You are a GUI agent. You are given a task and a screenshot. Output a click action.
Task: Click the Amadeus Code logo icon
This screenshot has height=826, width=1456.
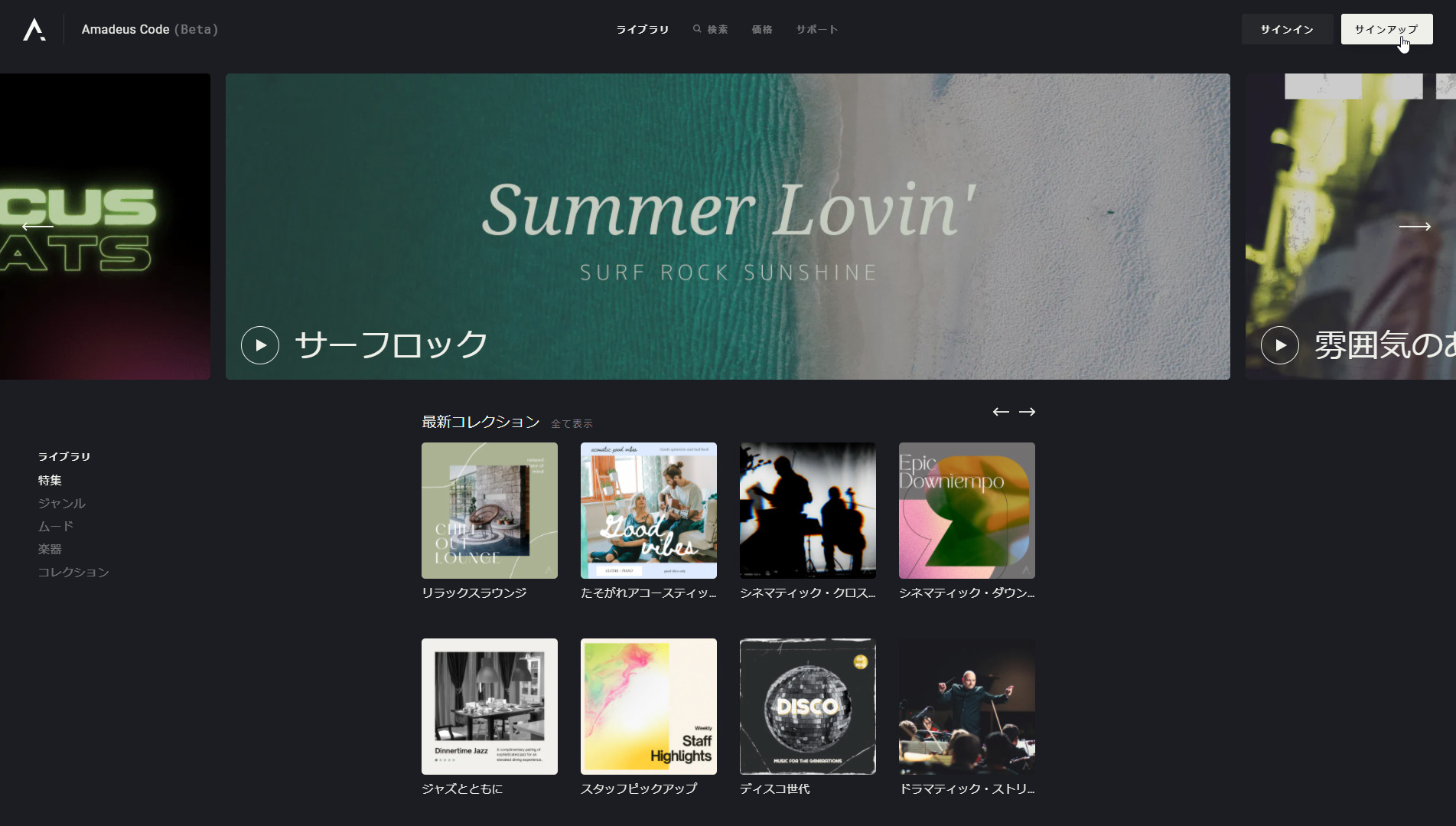pos(34,29)
